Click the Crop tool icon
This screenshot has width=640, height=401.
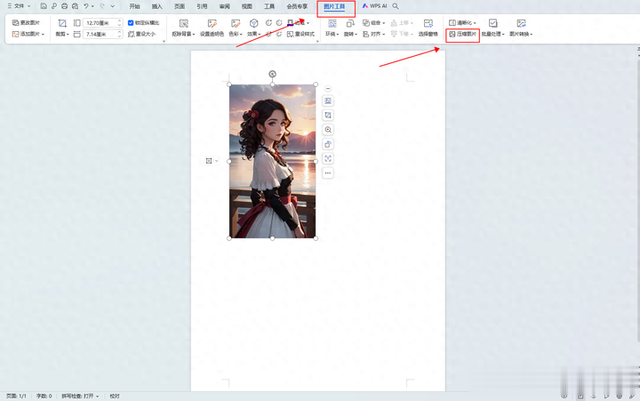pos(62,23)
